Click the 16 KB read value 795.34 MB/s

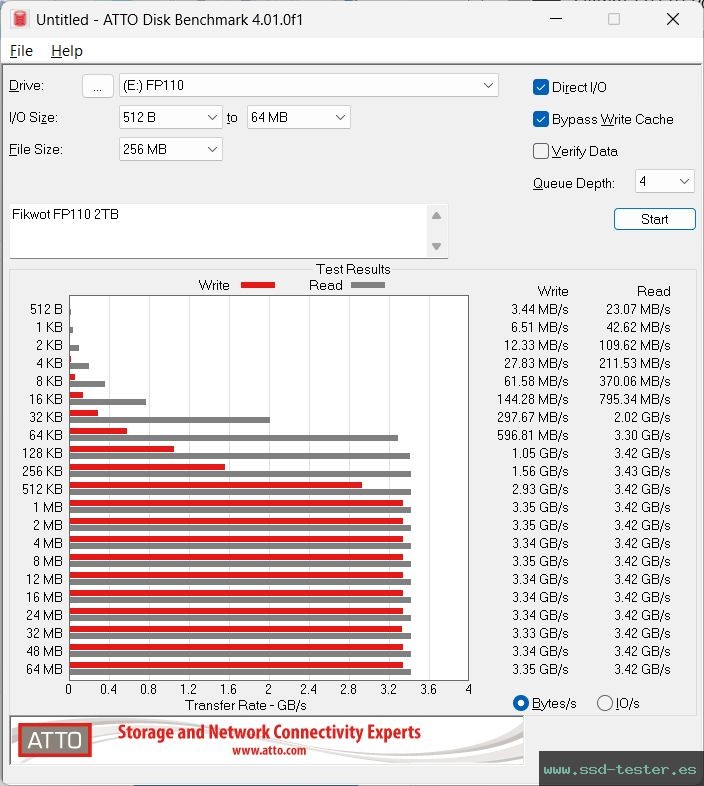(634, 399)
